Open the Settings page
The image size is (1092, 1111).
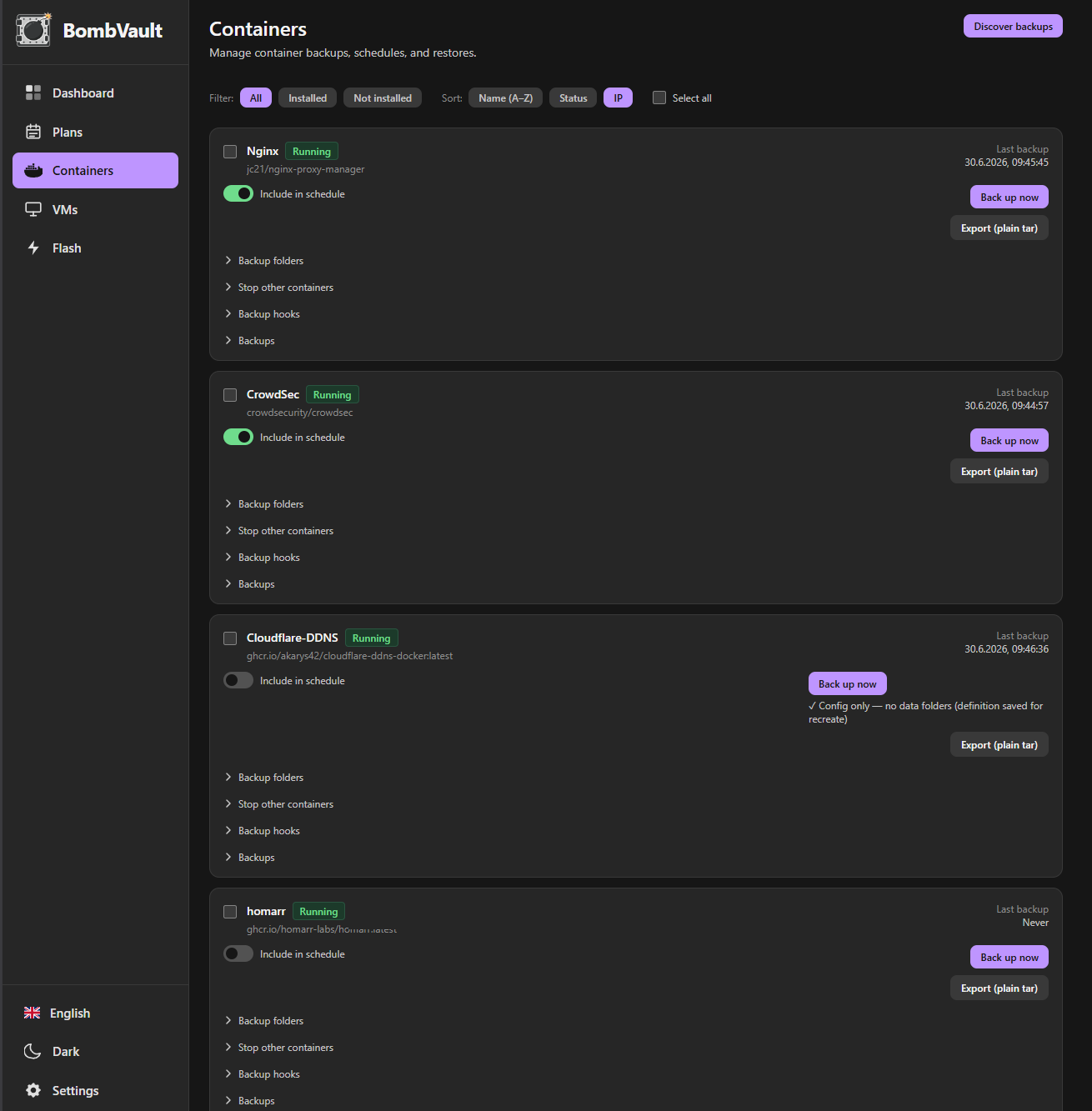coord(95,1090)
